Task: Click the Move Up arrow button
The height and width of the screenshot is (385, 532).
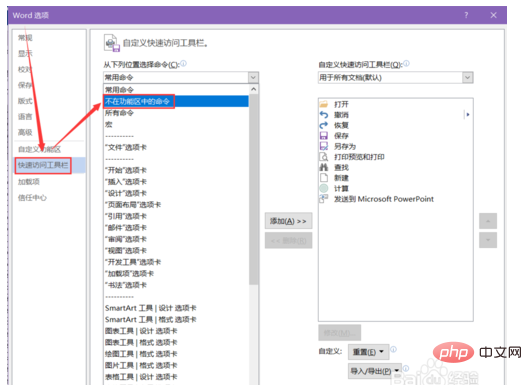Action: pos(488,221)
